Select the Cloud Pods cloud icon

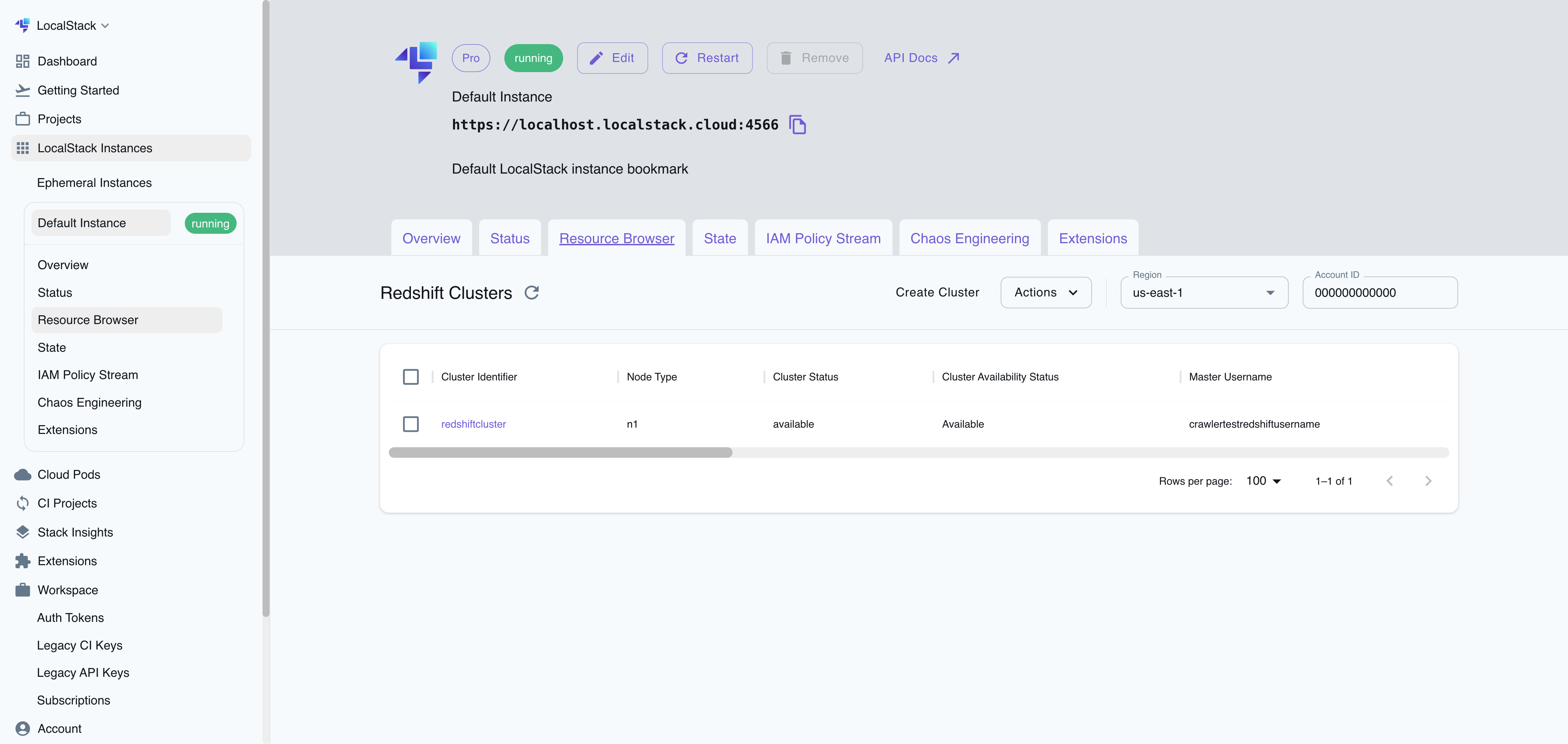coord(22,474)
